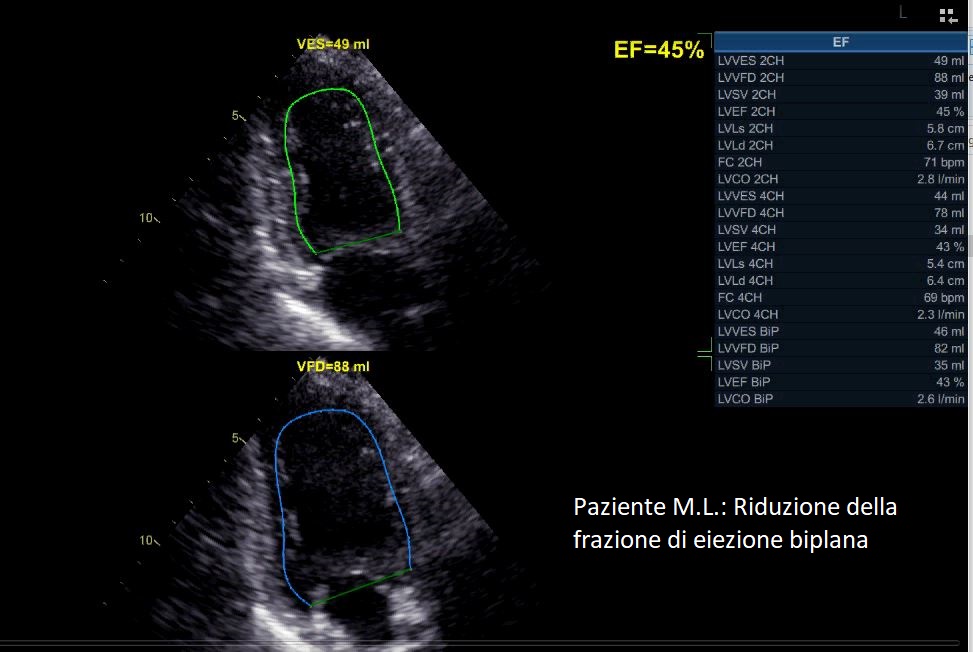Select the LVSV 4CH row
Image resolution: width=973 pixels, height=652 pixels.
(840, 230)
